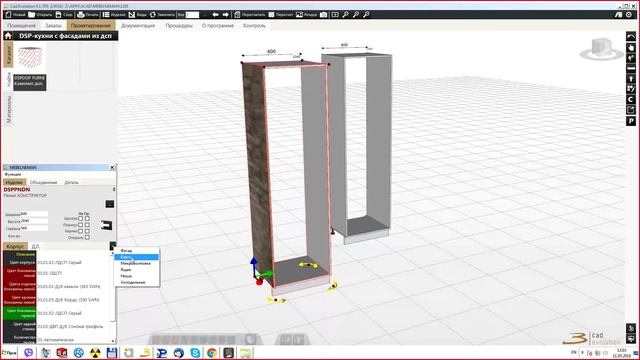Viewport: 640px width, 360px height.
Task: Open the Viber icon in taskbar
Action: click(x=29, y=353)
